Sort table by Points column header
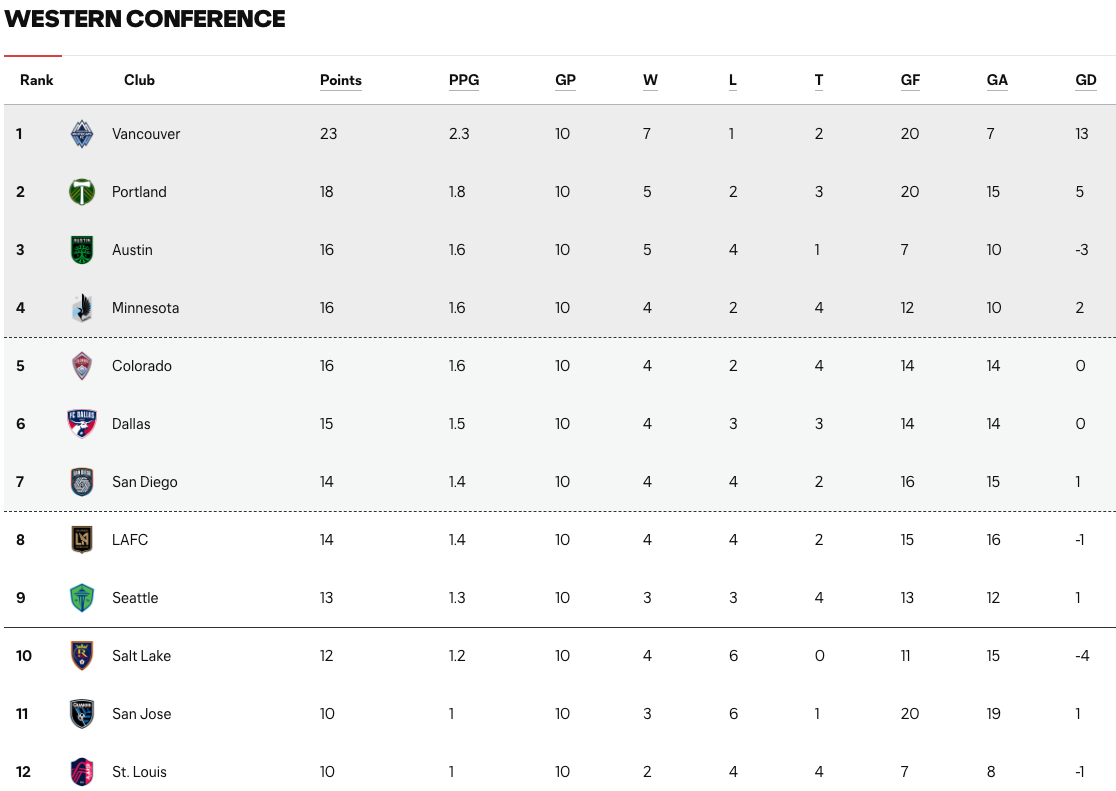 (x=340, y=80)
